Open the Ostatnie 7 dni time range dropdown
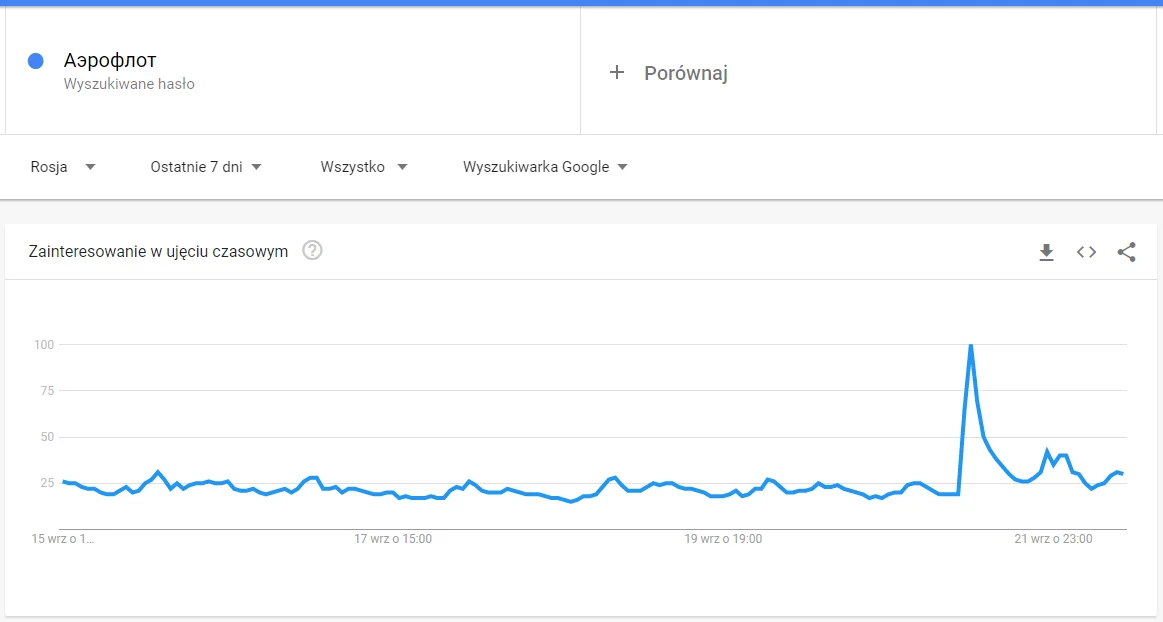Screen dimensions: 1163x622 [x=205, y=167]
